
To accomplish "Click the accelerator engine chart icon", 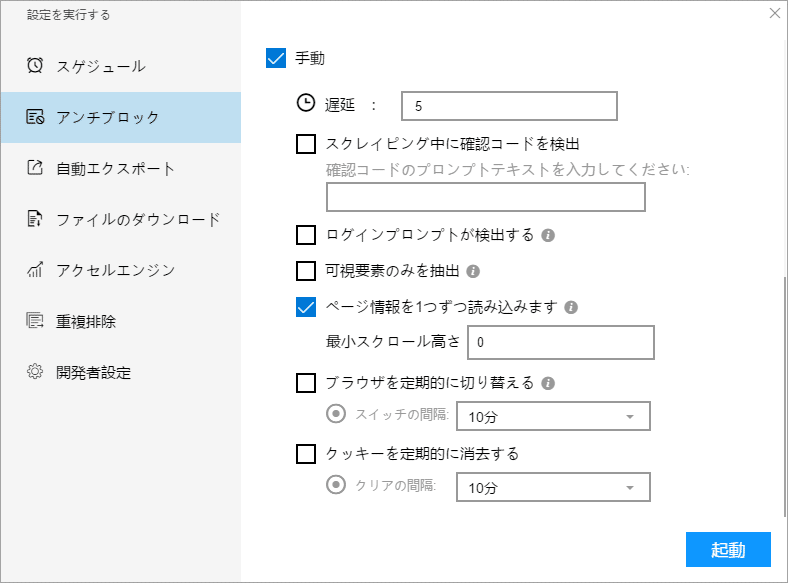I will (35, 270).
